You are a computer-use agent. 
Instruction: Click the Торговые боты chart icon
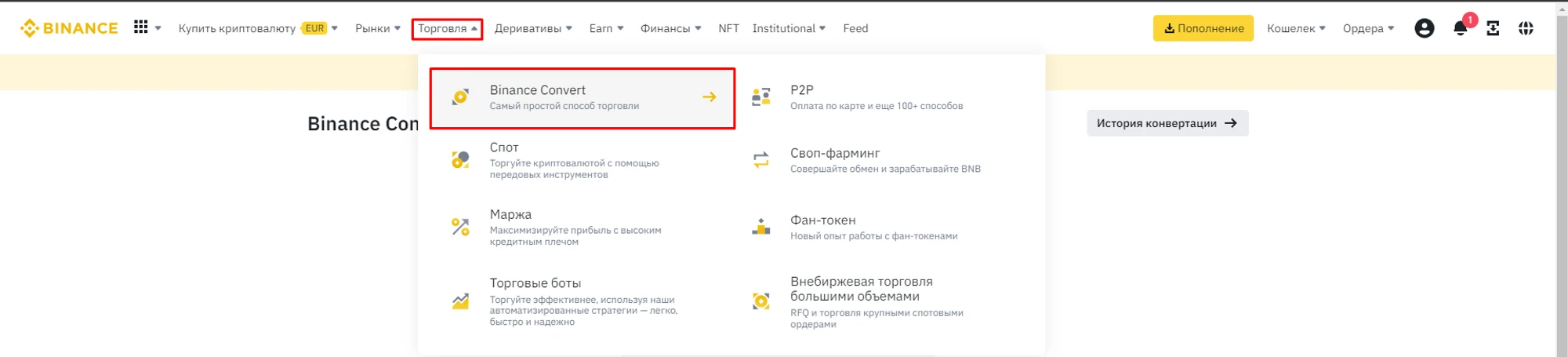click(x=460, y=301)
